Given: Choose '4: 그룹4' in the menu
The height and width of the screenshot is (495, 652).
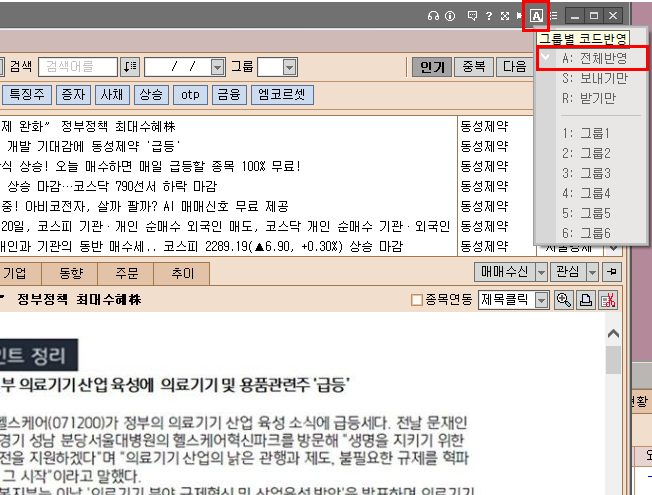Looking at the screenshot, I should pyautogui.click(x=592, y=193).
